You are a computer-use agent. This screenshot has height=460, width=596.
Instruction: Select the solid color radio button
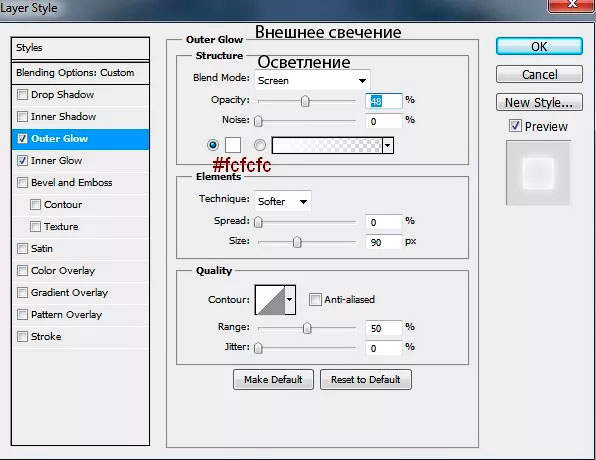click(x=213, y=145)
